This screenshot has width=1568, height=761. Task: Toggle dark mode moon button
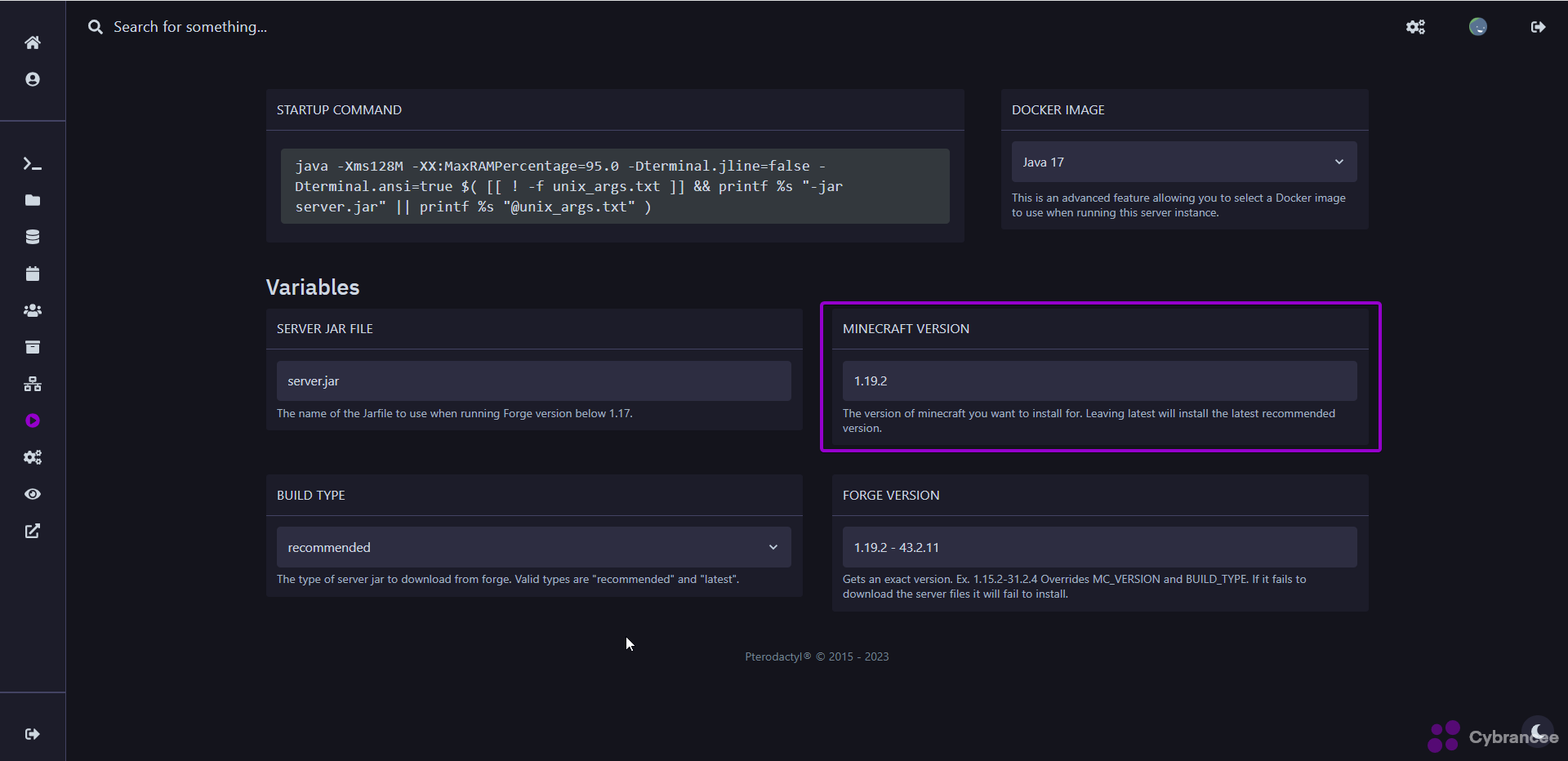(1537, 731)
